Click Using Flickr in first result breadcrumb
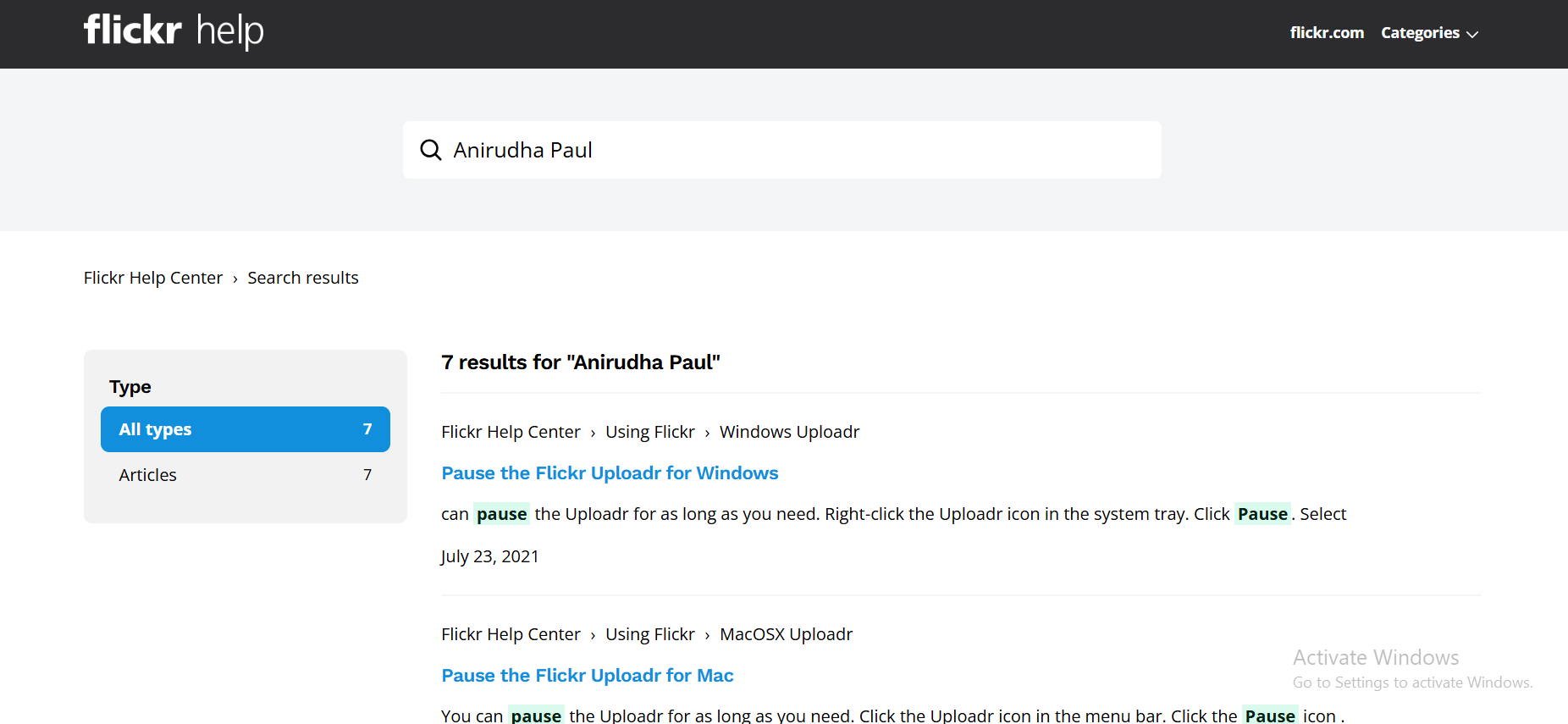The height and width of the screenshot is (724, 1568). click(649, 432)
